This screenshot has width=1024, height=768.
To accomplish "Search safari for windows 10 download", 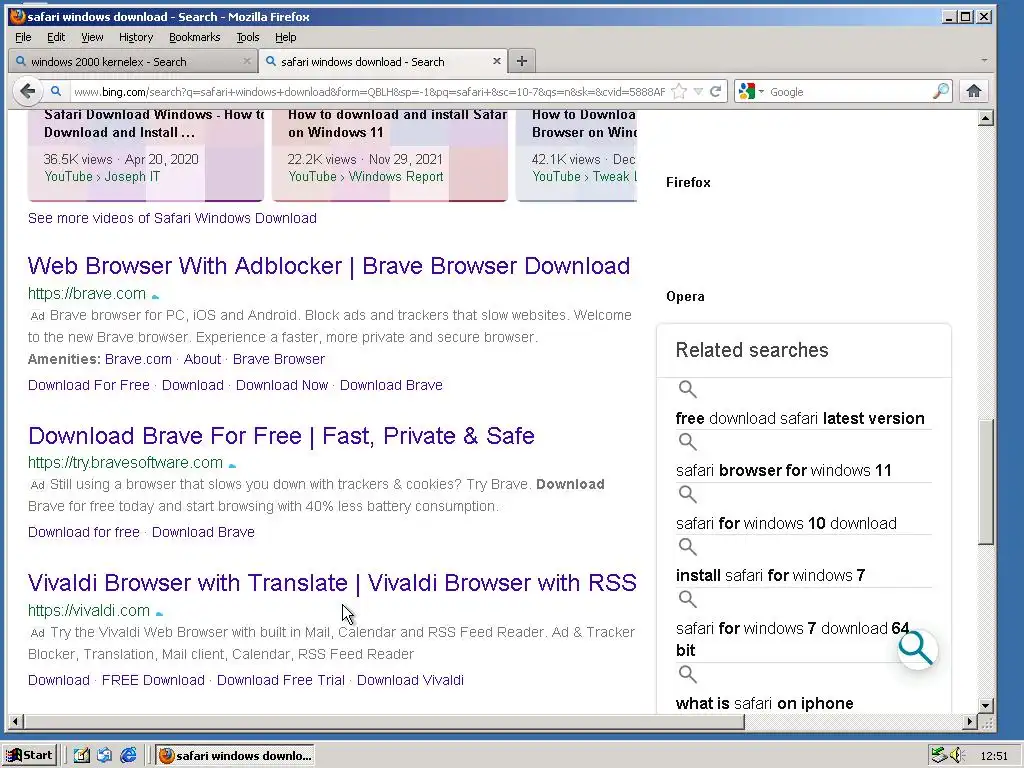I will [786, 523].
